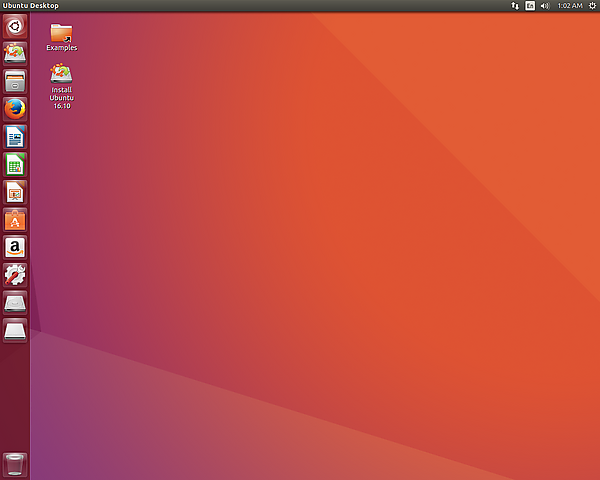Open the Ubuntu Dash search launcher
The width and height of the screenshot is (600, 480).
[15, 26]
